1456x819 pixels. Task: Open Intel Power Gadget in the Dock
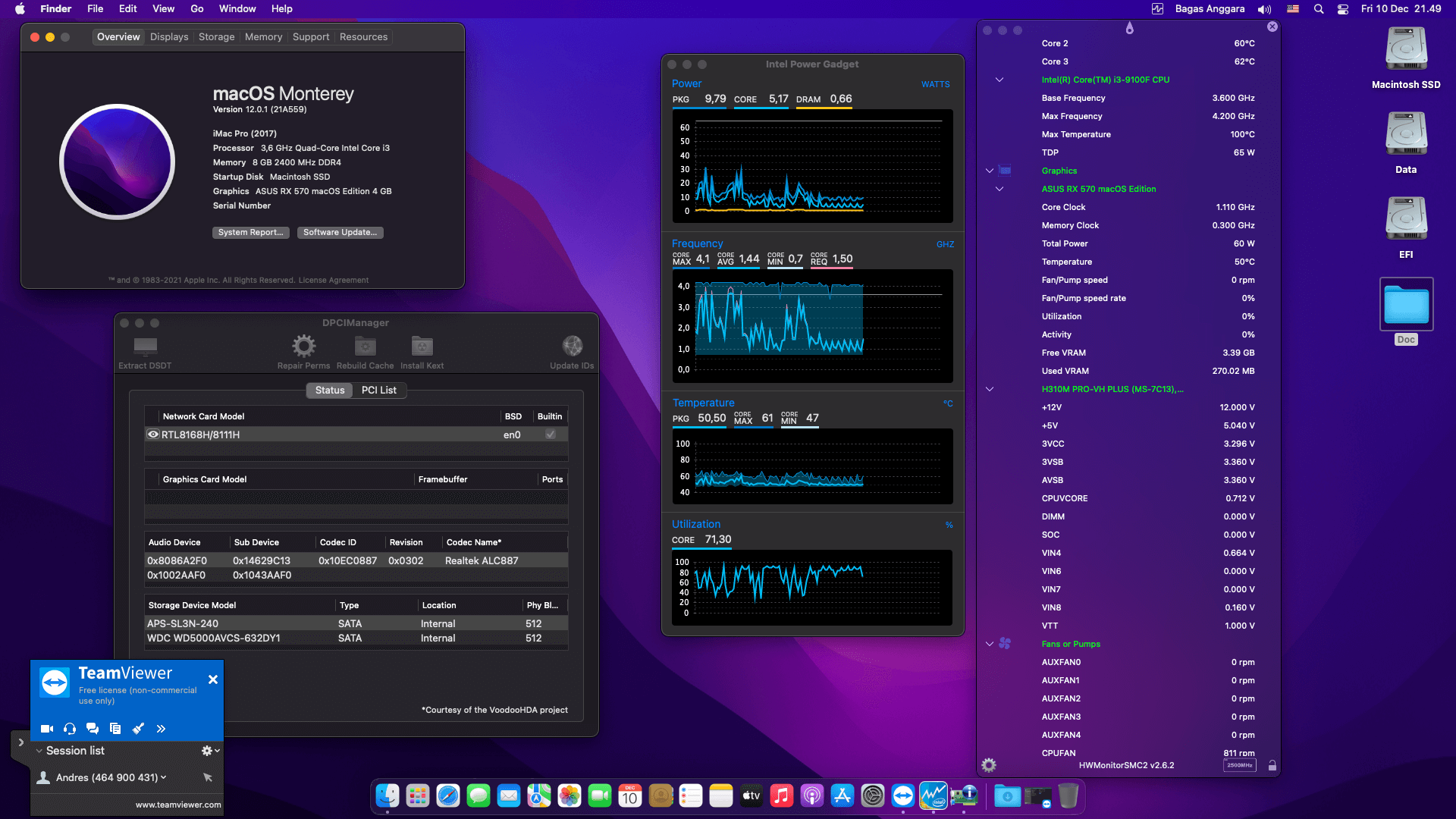(934, 795)
